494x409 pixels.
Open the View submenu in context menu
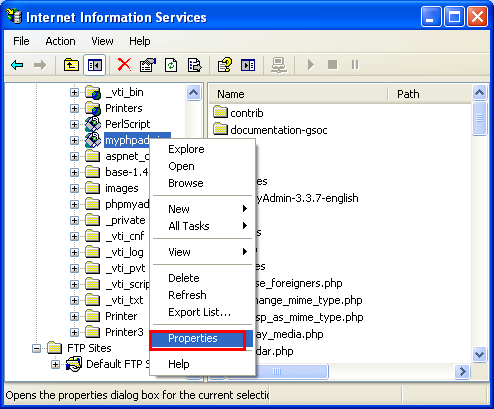[x=203, y=252]
